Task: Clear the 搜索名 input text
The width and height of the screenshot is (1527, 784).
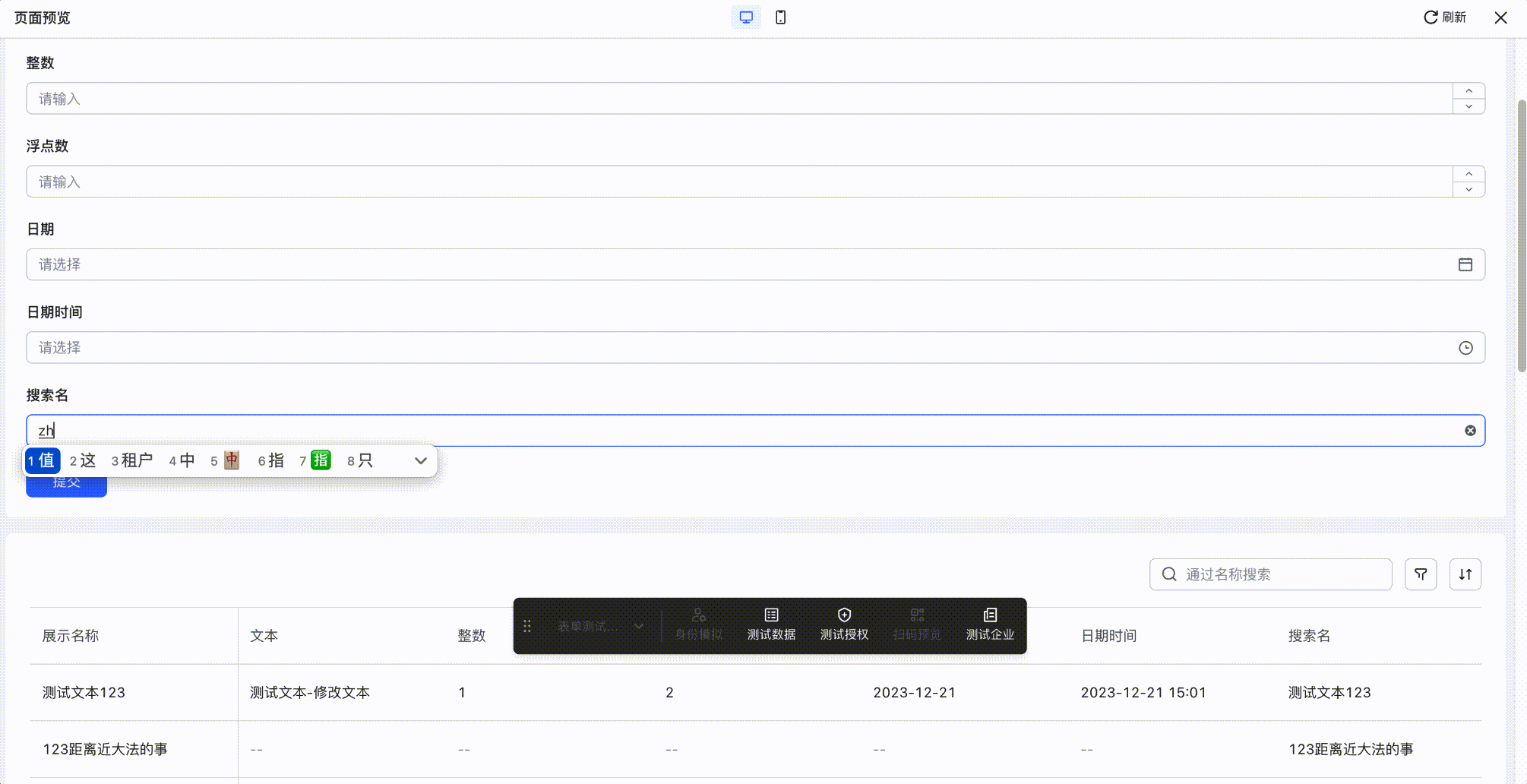Action: coord(1470,431)
